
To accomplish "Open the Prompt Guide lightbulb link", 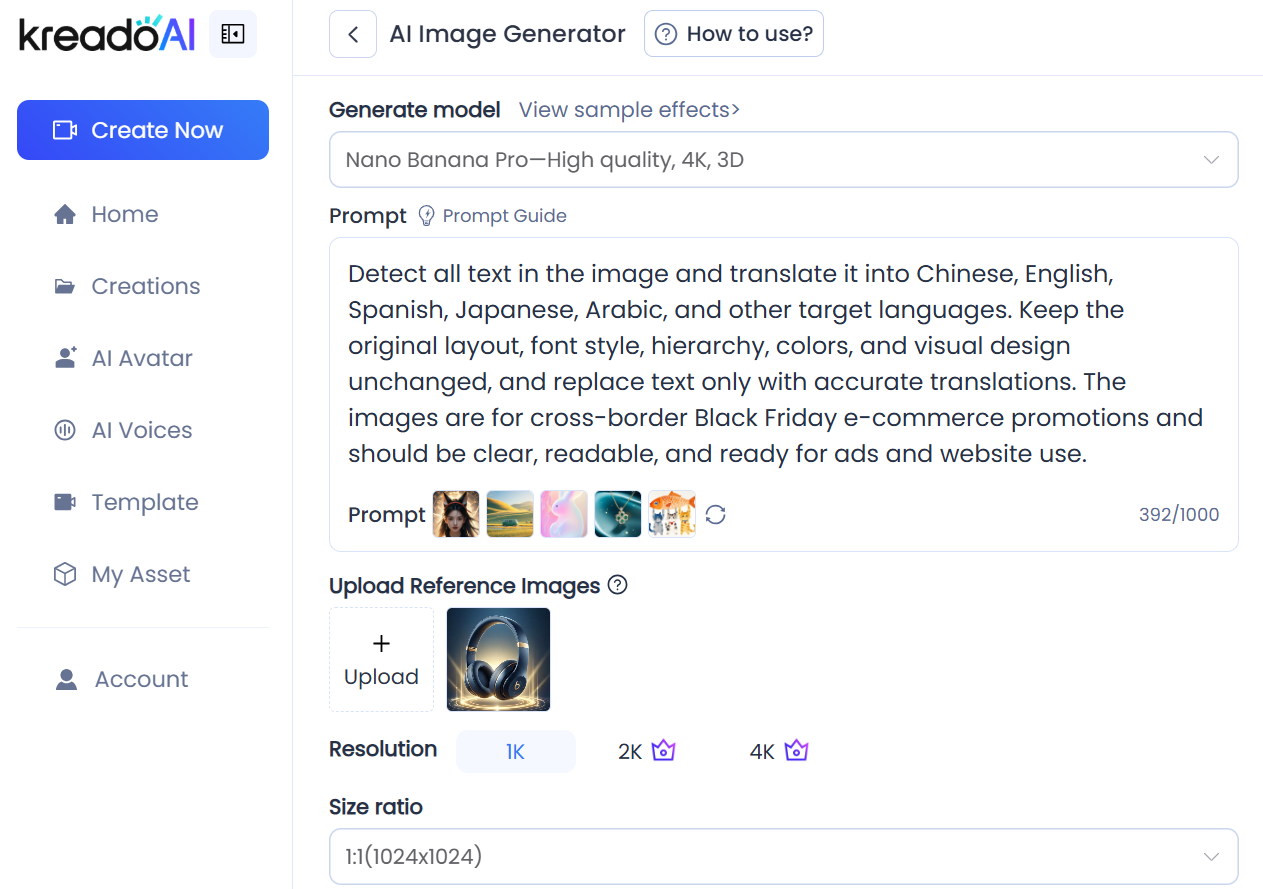I will click(x=493, y=216).
